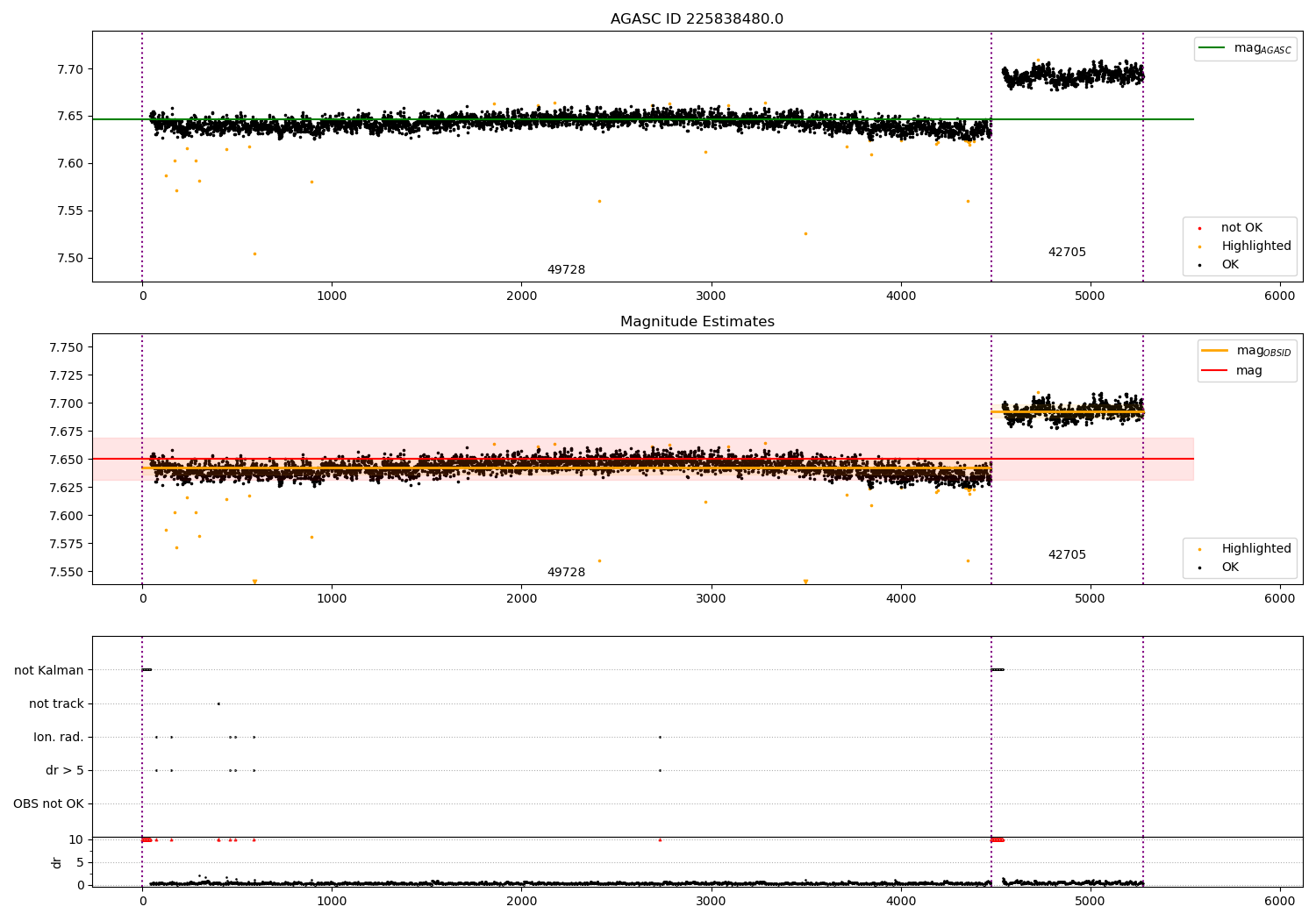
Task: Click the lowest orange outlier point in AGASC plot
Action: pyautogui.click(x=254, y=253)
